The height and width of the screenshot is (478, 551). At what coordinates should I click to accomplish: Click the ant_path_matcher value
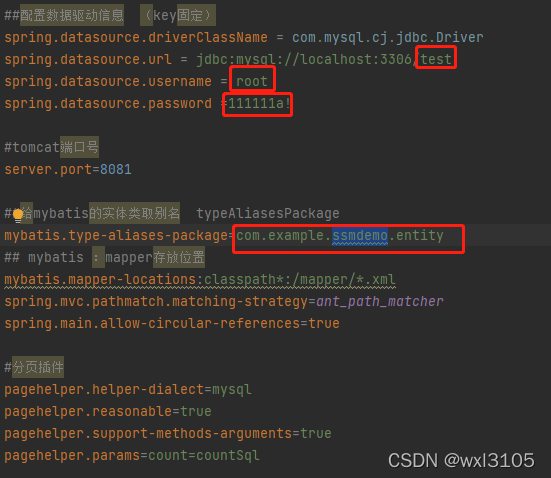coord(380,302)
